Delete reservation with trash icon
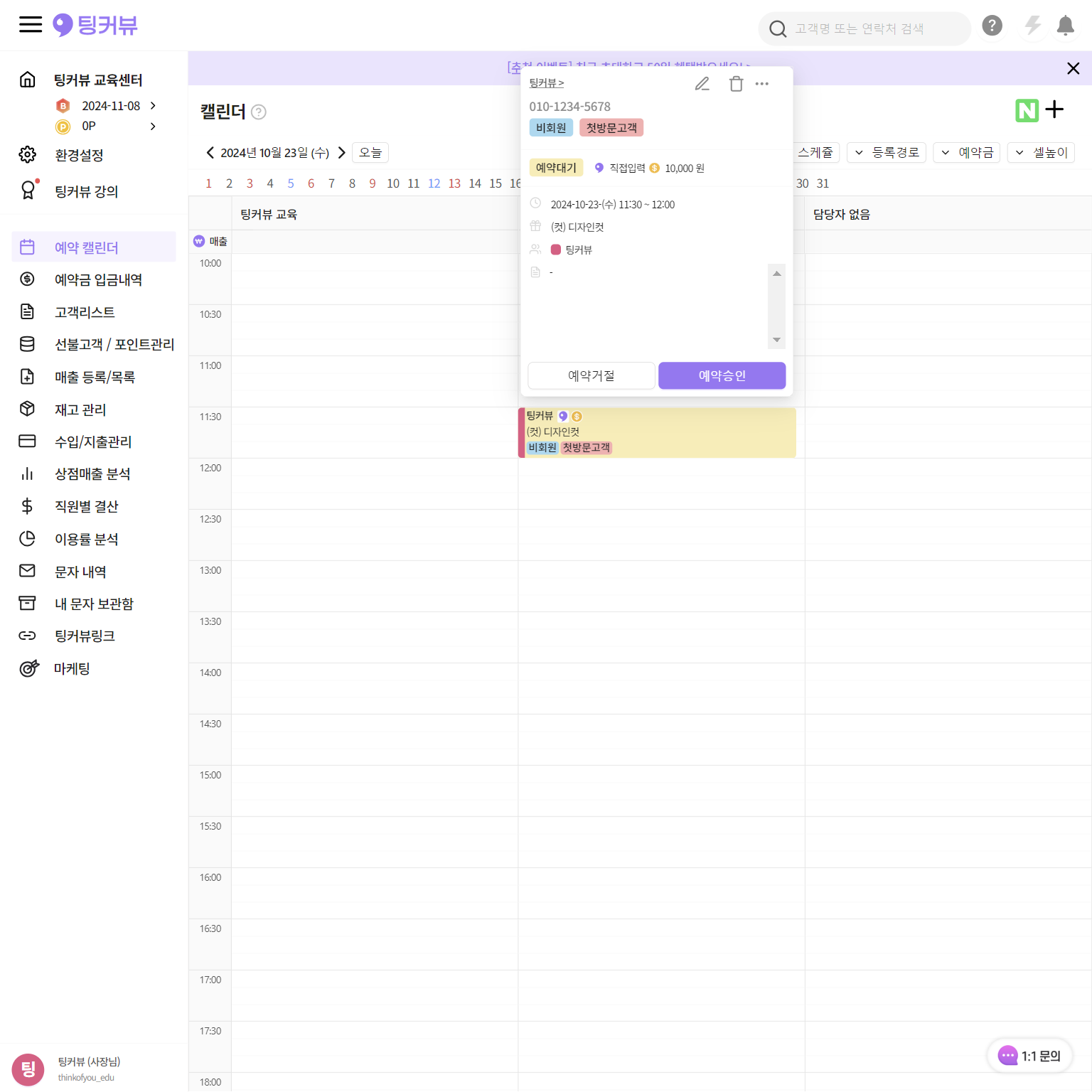Viewport: 1092px width, 1092px height. coord(737,84)
